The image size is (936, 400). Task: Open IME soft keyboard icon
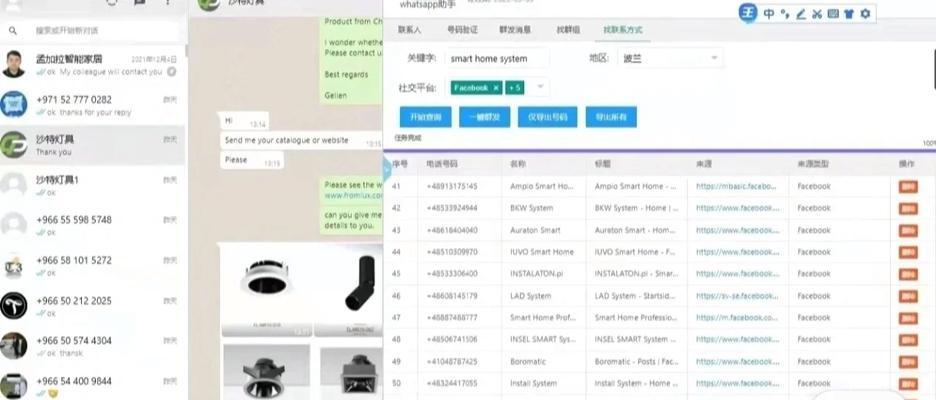click(833, 14)
